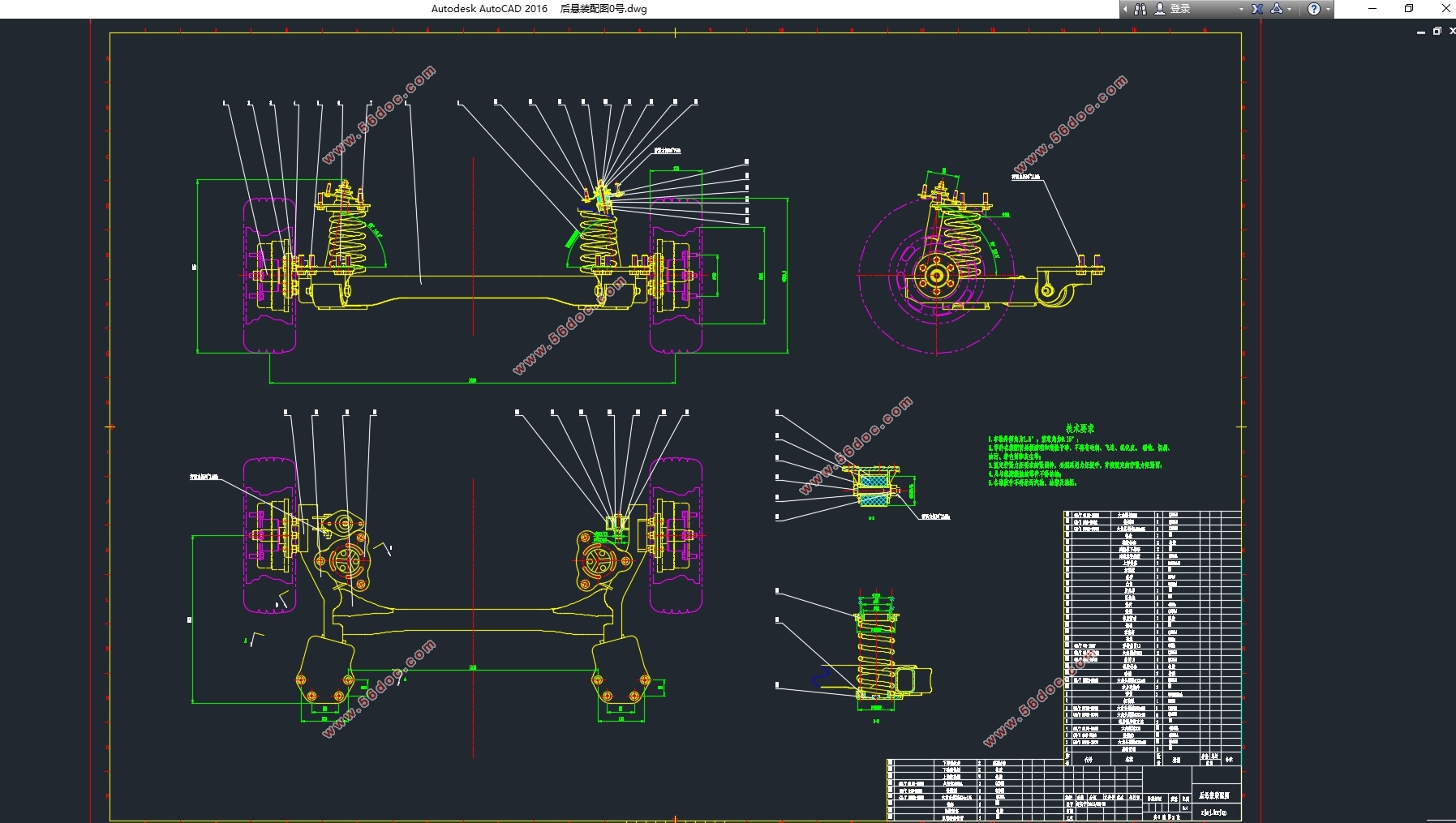Viewport: 1456px width, 823px height.
Task: Restore down the AutoCAD application window
Action: (1409, 9)
